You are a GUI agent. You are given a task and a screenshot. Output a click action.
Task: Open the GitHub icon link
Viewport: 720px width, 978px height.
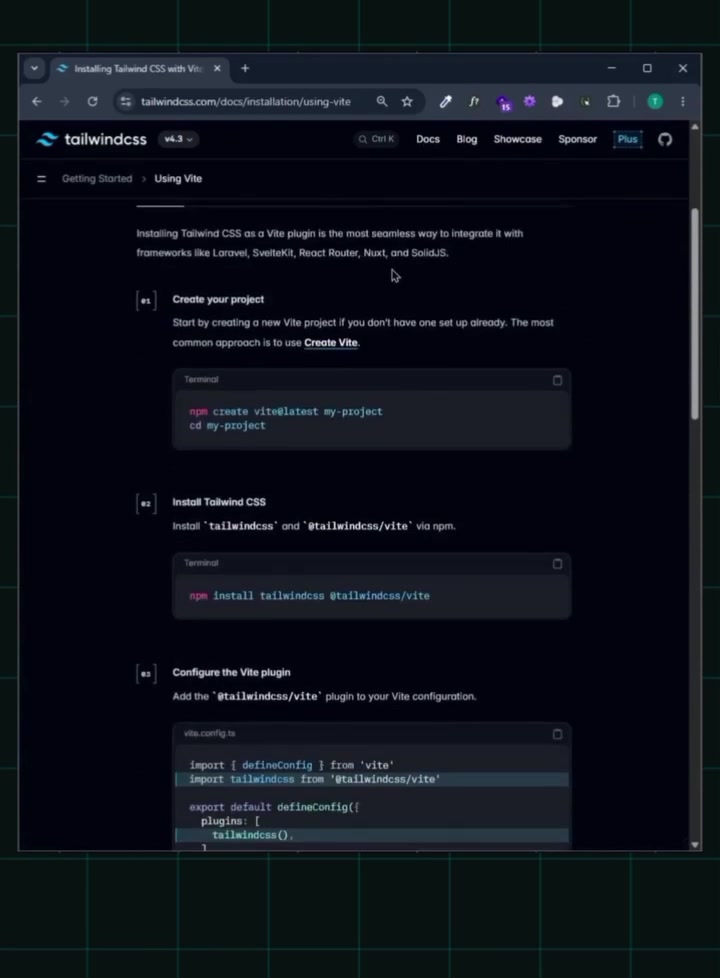coord(665,139)
